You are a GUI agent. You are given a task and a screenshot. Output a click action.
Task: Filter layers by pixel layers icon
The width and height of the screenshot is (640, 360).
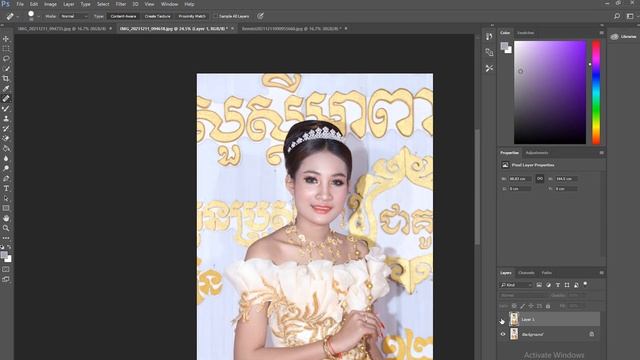[x=539, y=285]
